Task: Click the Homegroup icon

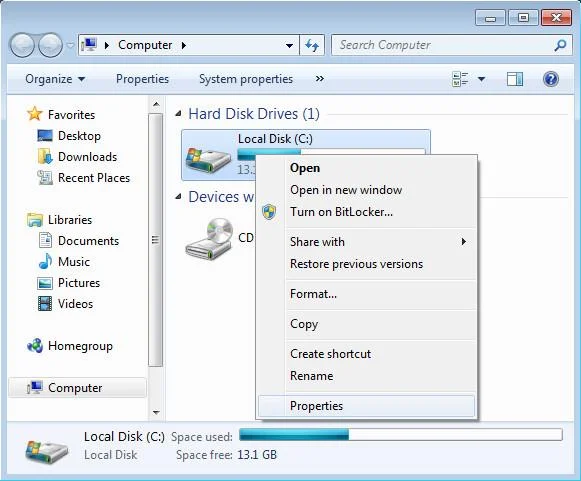Action: tap(35, 345)
